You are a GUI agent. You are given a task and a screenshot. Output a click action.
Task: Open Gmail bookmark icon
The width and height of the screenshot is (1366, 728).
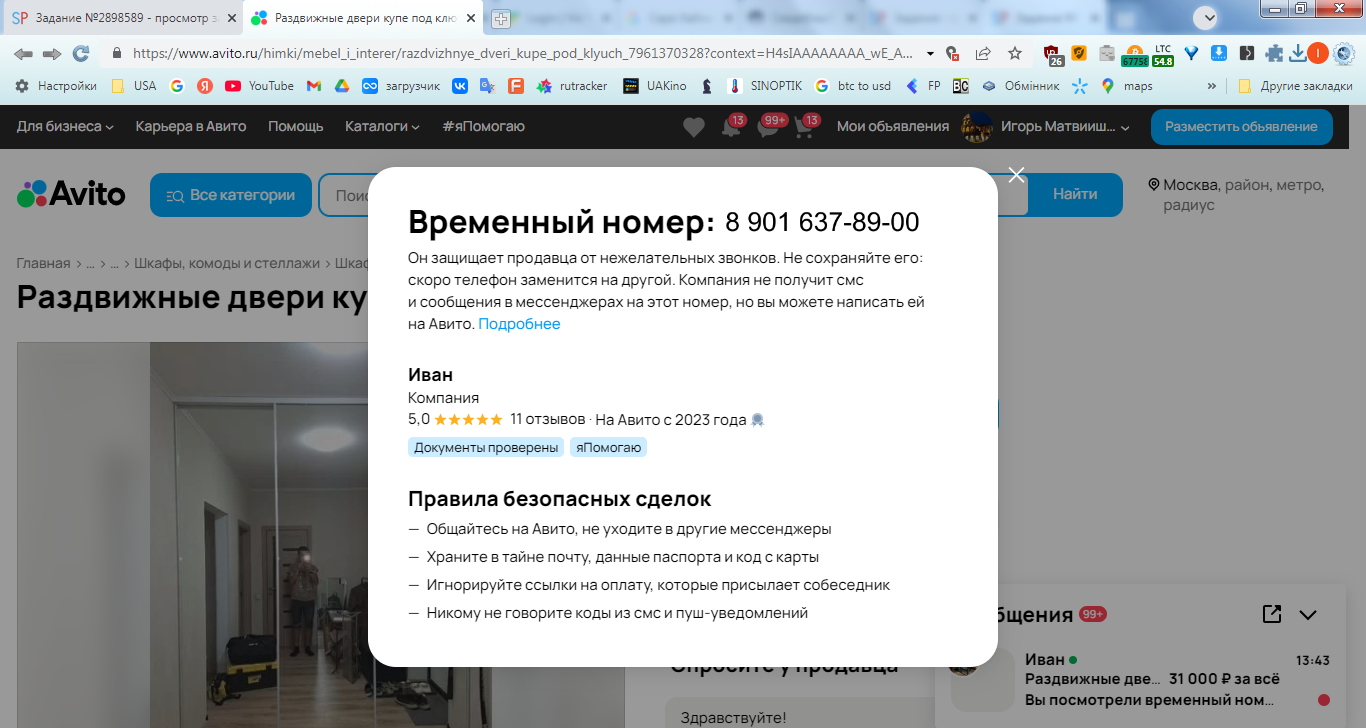(x=314, y=86)
